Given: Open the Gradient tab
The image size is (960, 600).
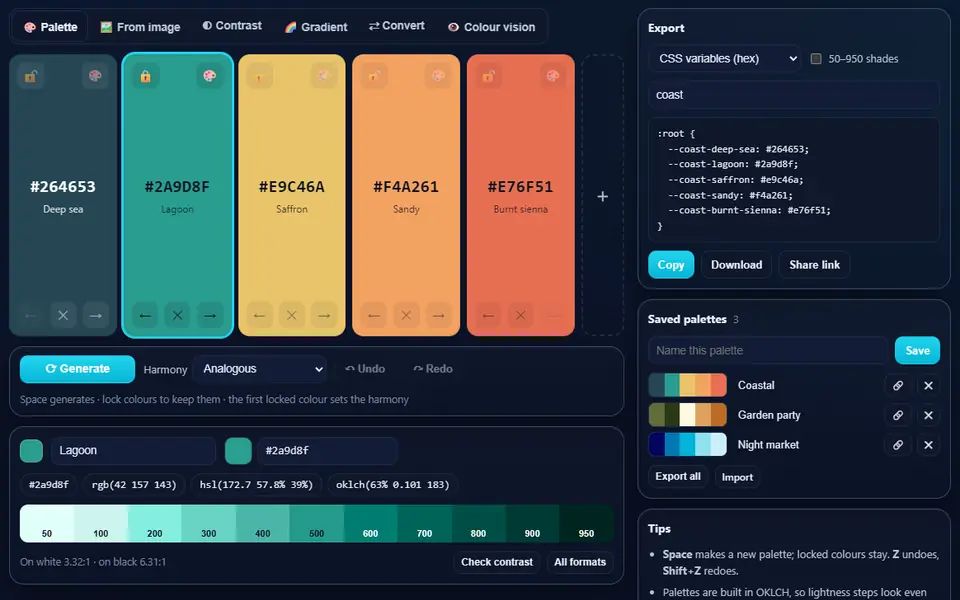Looking at the screenshot, I should (x=316, y=27).
